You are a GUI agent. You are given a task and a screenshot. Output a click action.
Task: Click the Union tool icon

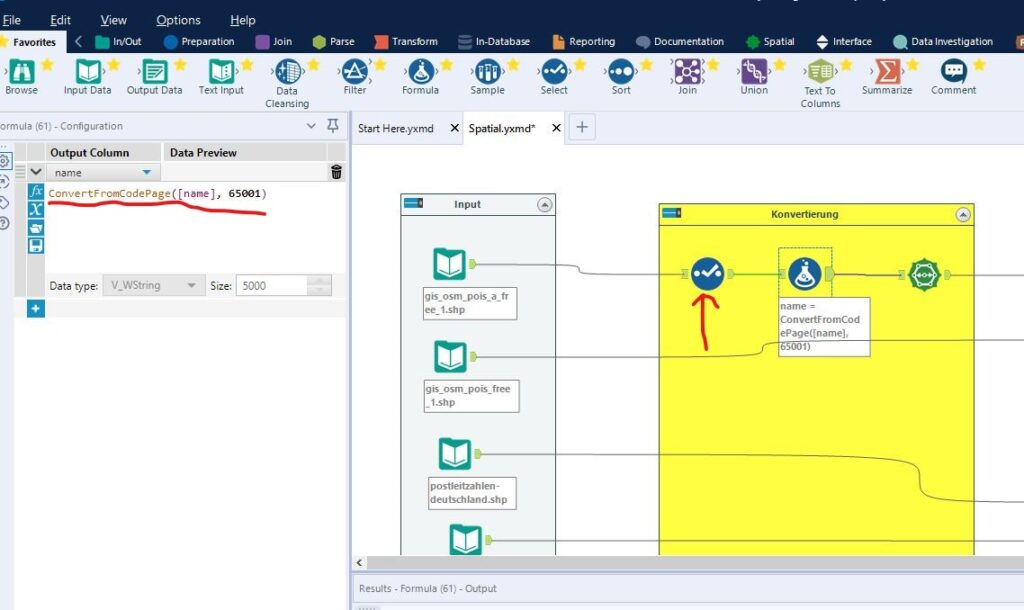(x=754, y=71)
